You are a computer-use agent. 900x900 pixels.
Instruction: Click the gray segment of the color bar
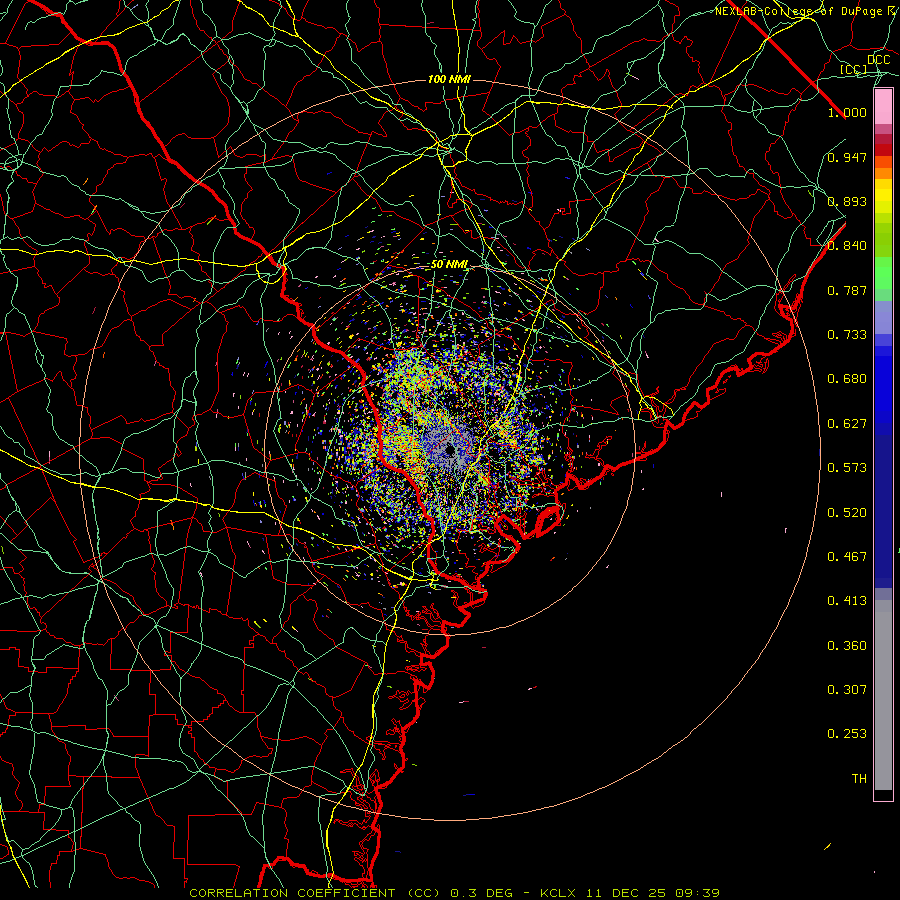(883, 695)
